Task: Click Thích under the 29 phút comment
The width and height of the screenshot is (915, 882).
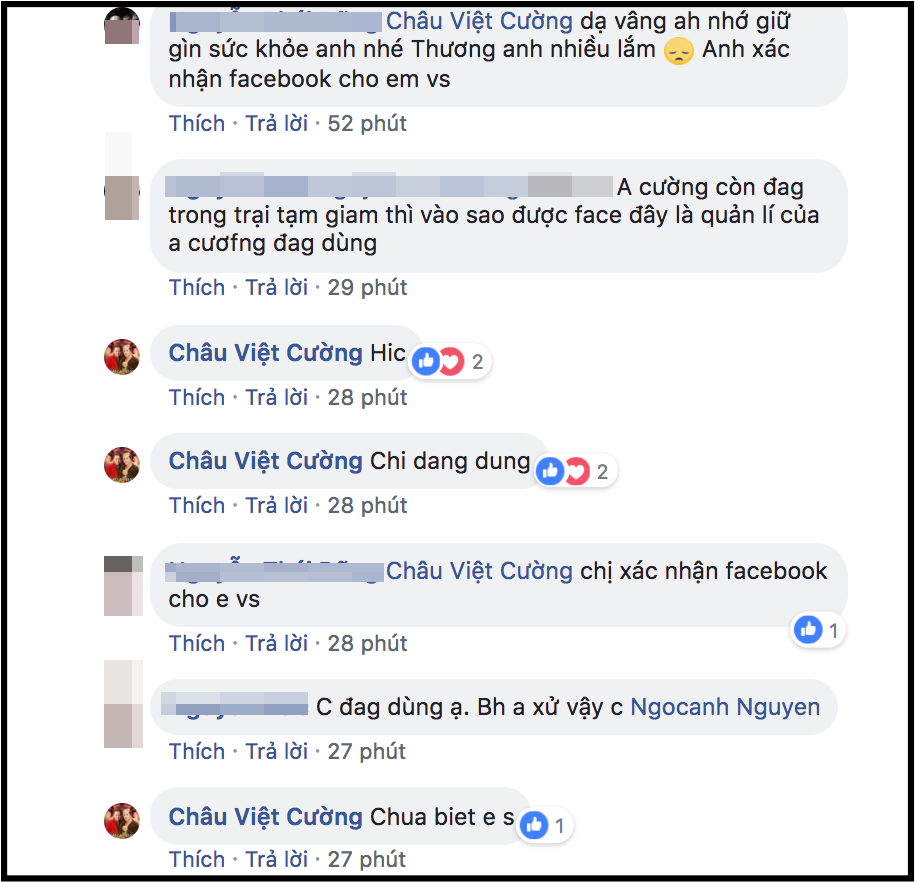Action: pos(197,288)
